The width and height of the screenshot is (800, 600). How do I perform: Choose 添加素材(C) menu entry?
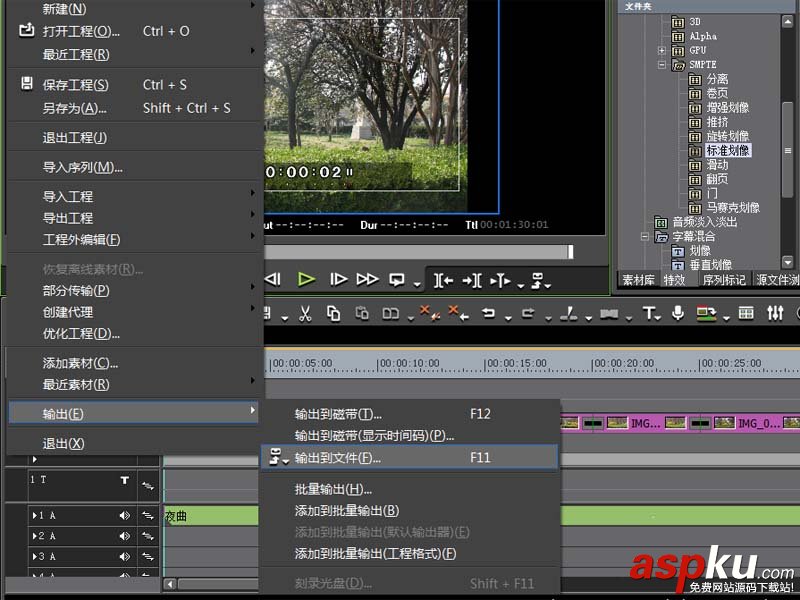[x=134, y=363]
